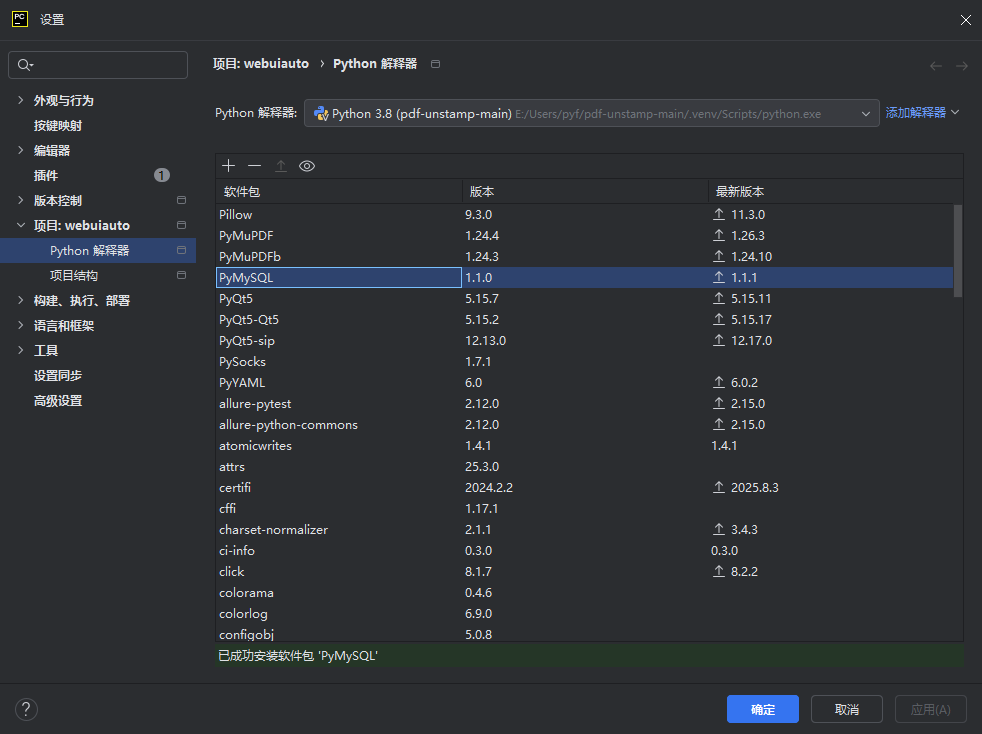Click upgrade arrow for PyMuPDF 1.26.3
This screenshot has width=982, height=734.
(719, 235)
